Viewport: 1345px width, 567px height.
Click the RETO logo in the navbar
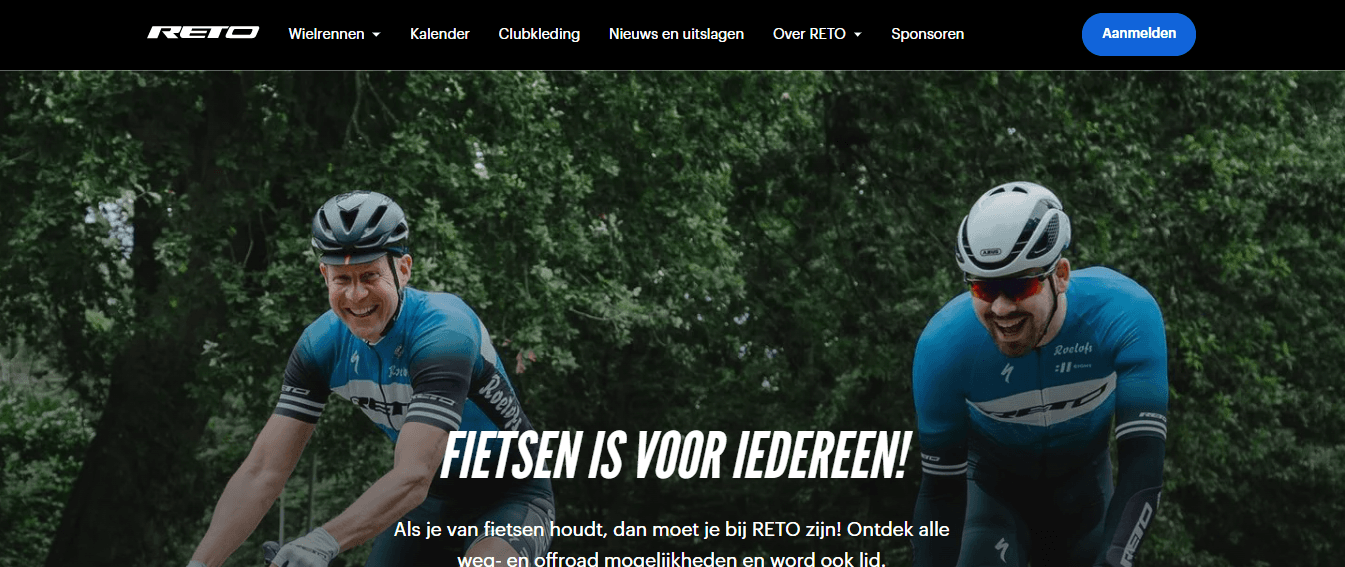point(203,33)
